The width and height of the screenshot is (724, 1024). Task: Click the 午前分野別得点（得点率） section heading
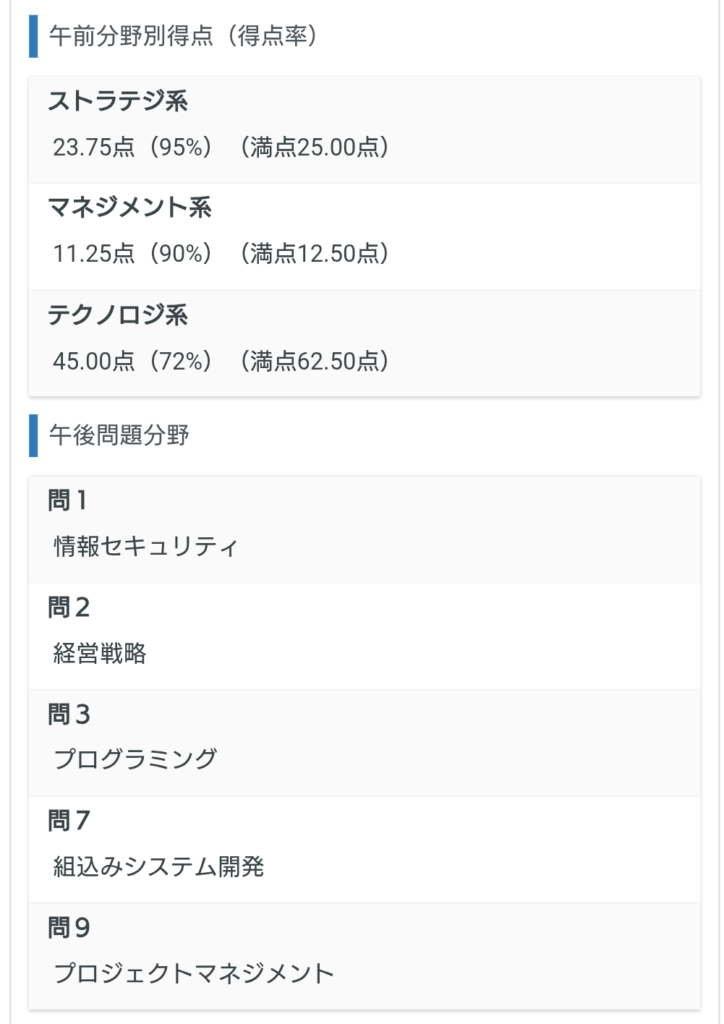[x=183, y=37]
